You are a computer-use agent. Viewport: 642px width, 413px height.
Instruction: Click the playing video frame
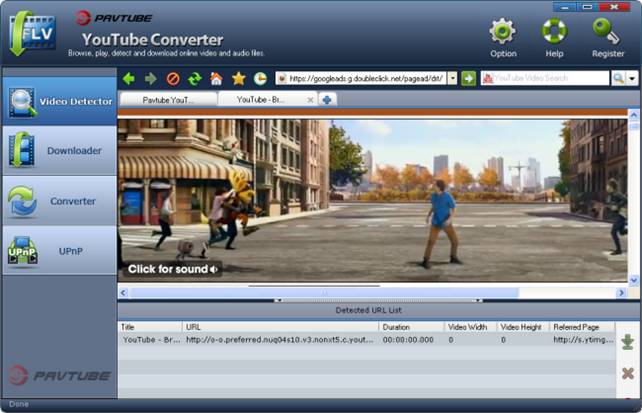pyautogui.click(x=372, y=200)
